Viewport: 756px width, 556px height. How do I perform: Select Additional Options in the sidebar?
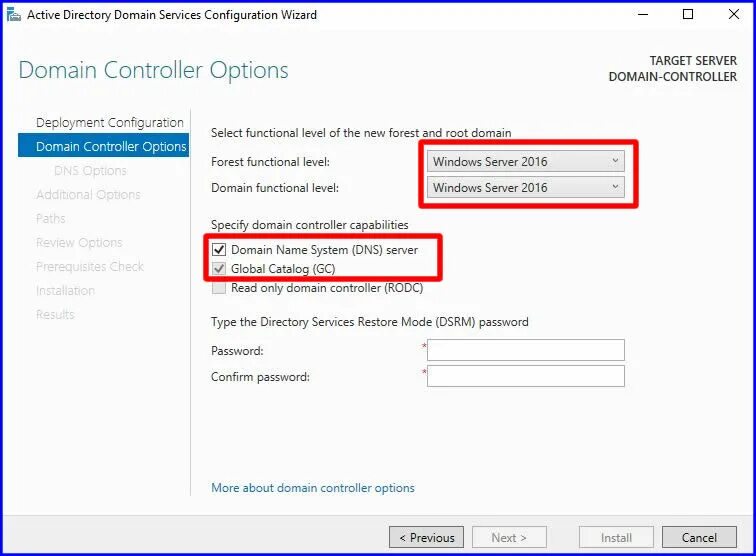[88, 194]
